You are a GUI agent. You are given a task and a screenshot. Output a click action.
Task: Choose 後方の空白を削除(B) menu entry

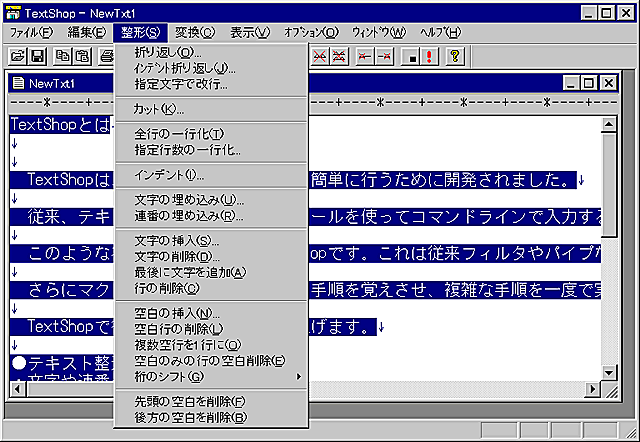point(211,418)
